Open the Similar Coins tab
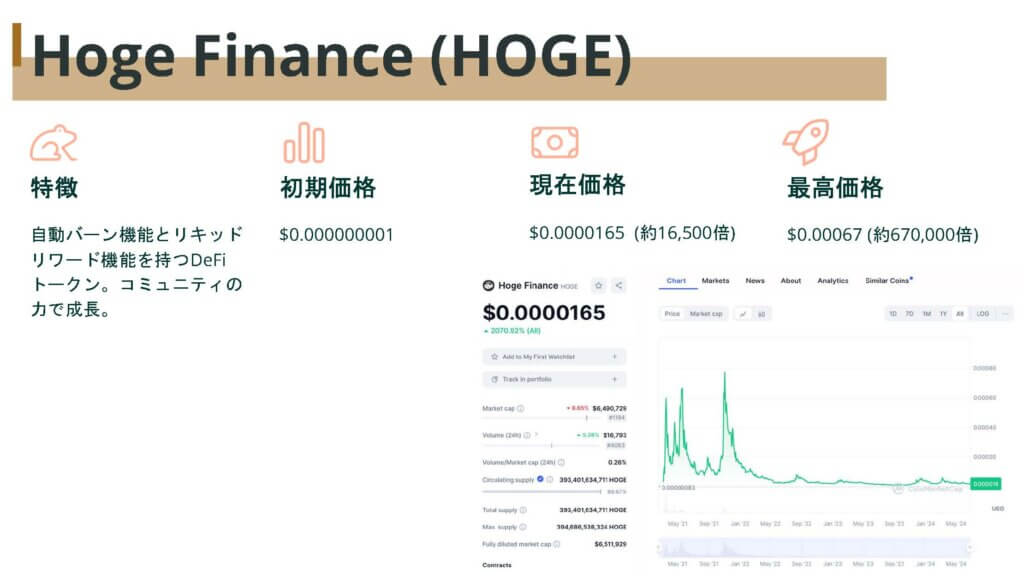Image resolution: width=1024 pixels, height=576 pixels. 889,281
